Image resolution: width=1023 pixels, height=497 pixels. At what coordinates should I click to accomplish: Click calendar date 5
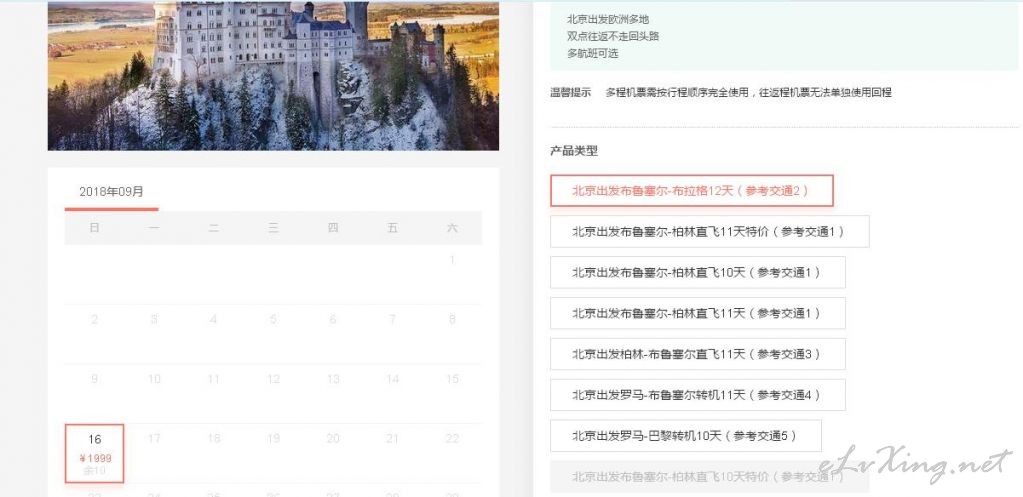click(x=273, y=320)
